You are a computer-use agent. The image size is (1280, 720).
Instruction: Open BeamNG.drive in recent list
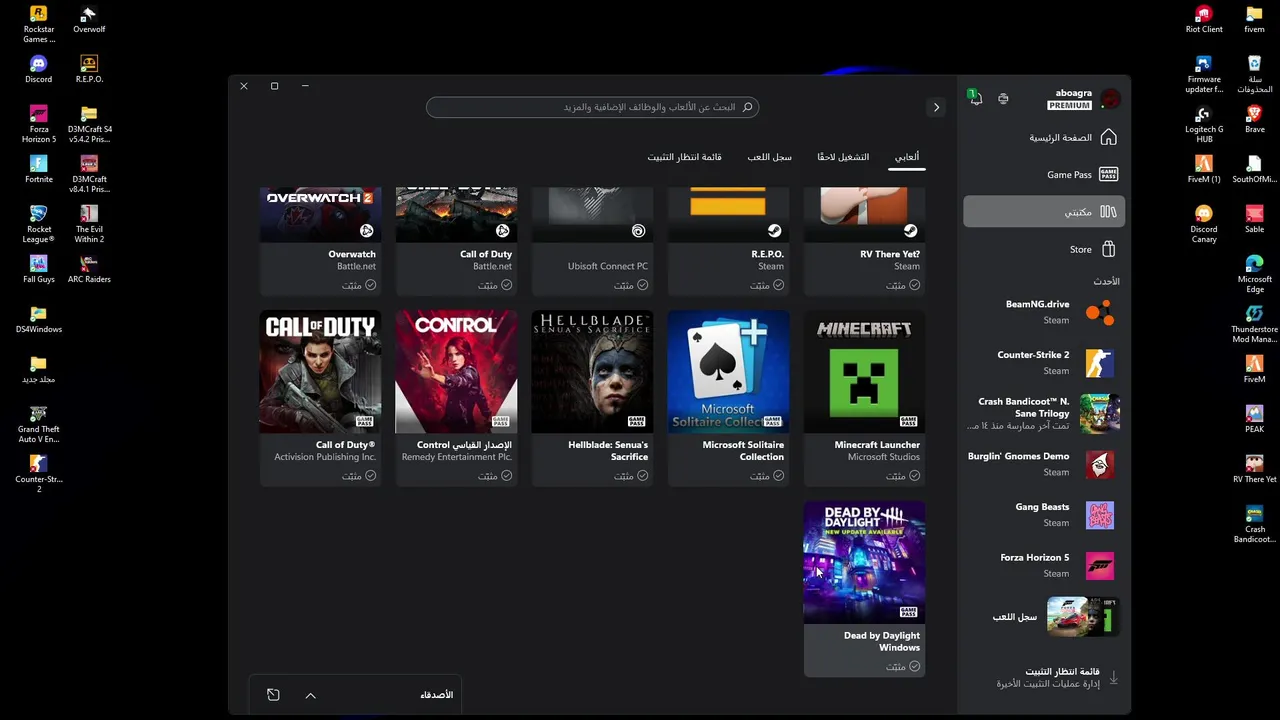1043,312
